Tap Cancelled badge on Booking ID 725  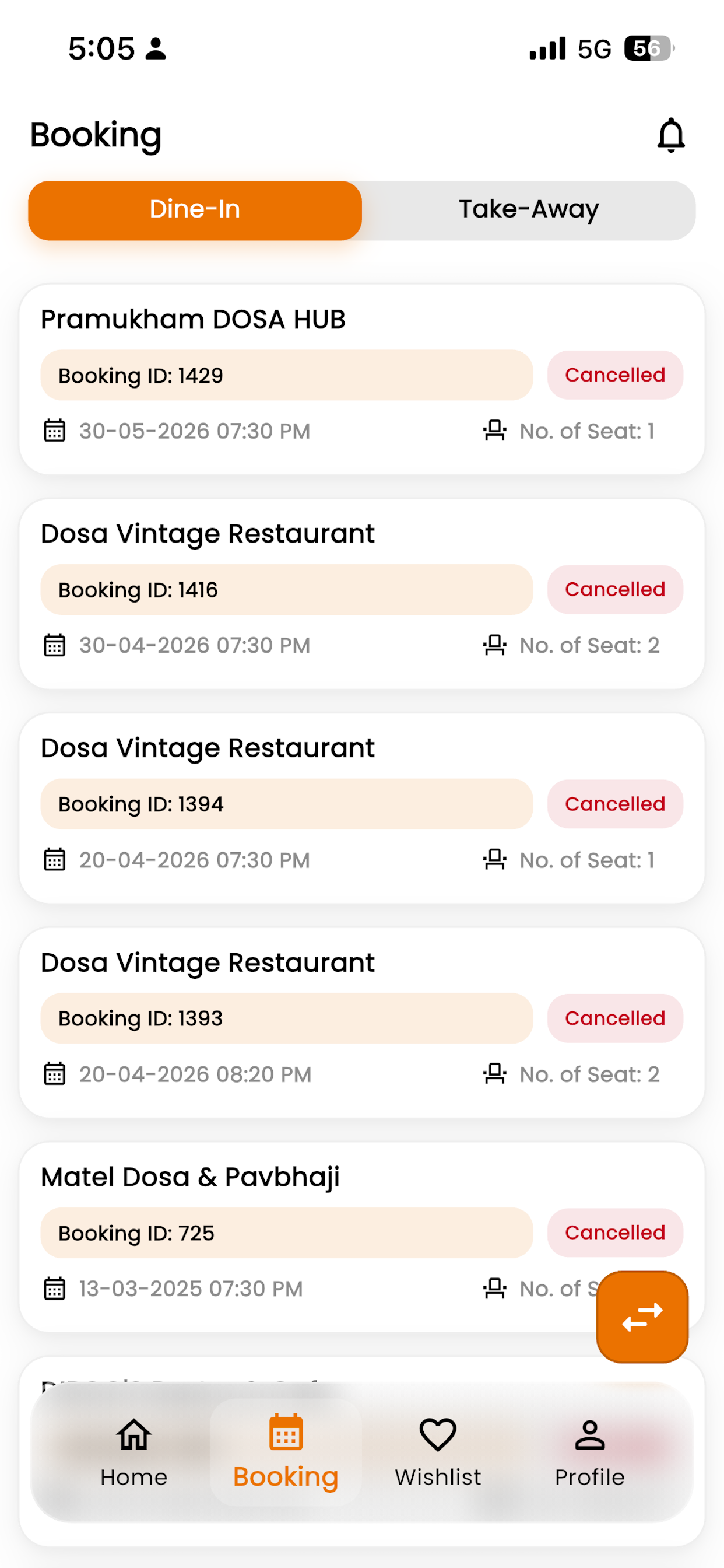pos(614,1233)
